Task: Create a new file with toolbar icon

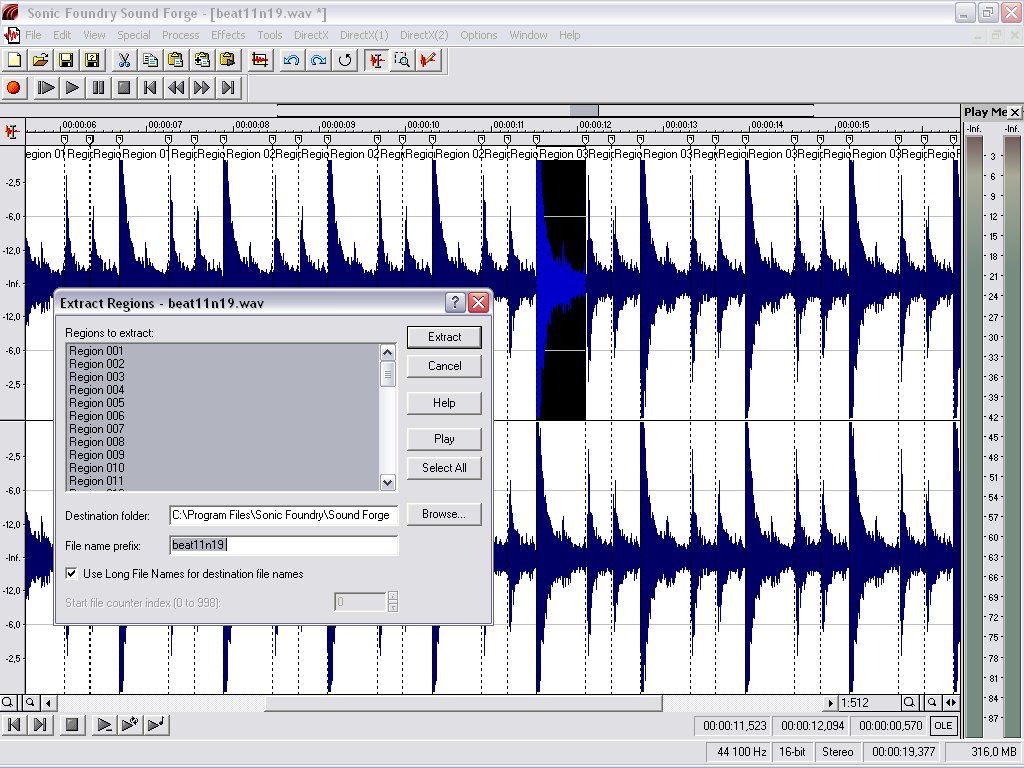Action: [x=14, y=60]
